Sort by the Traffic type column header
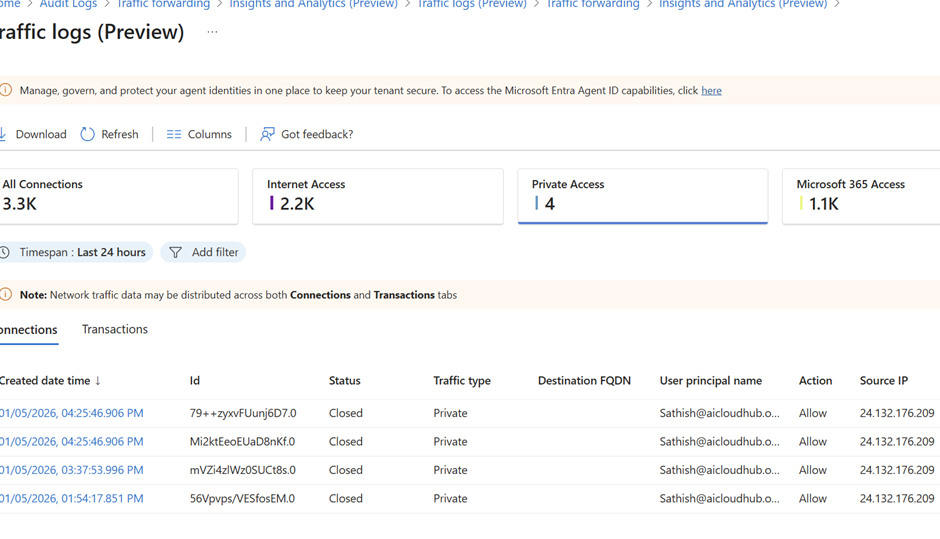Screen dimensions: 940x539 pos(461,381)
